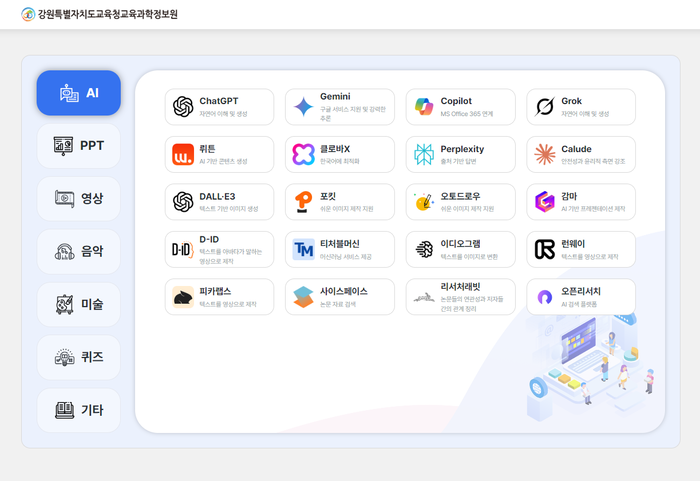Follow the Perplexity title link
Screen dimensions: 700x481
tap(462, 149)
